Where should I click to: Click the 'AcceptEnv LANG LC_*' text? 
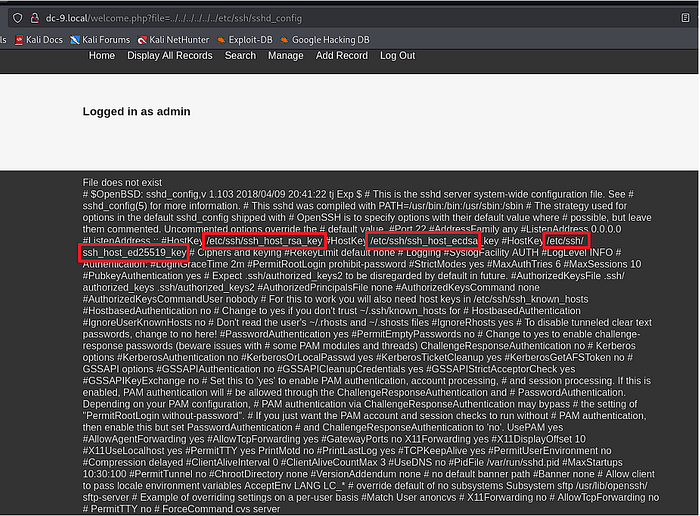point(295,486)
